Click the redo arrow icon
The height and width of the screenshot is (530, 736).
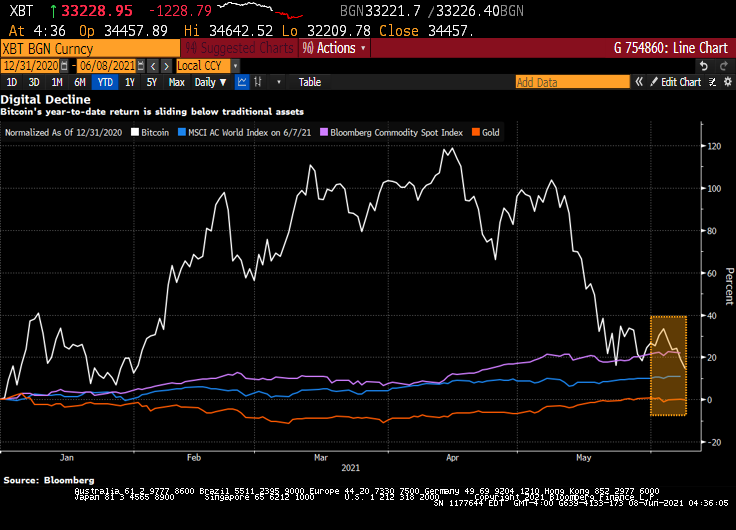tap(724, 66)
